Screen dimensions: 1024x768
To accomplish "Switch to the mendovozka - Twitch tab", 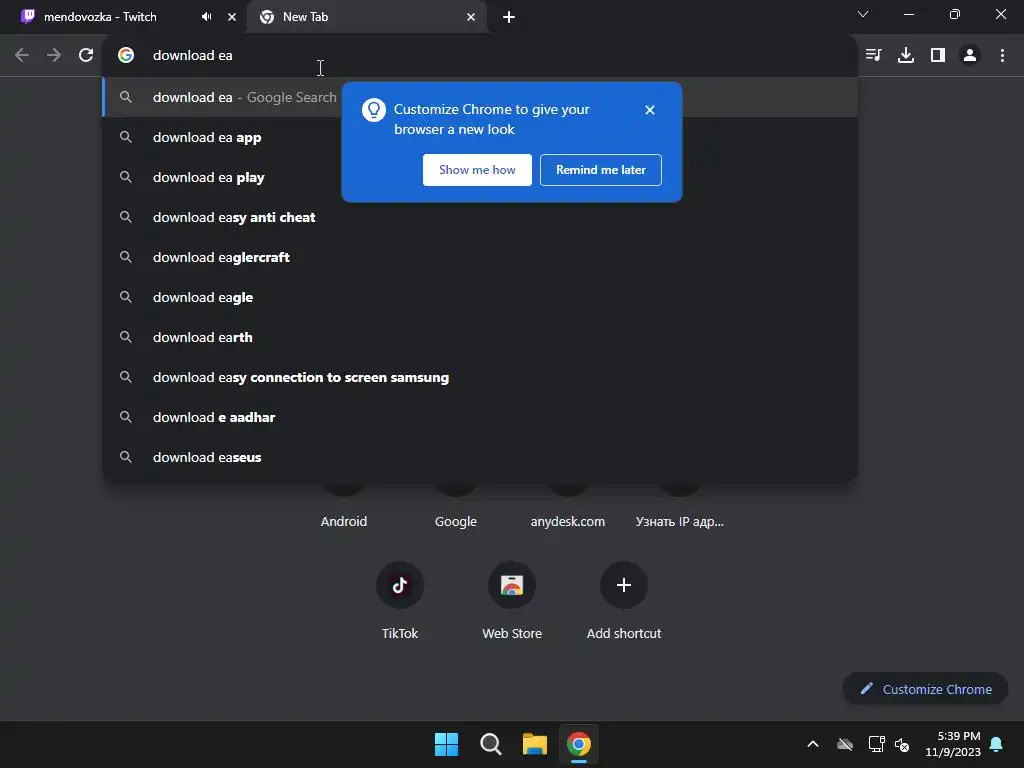I will 122,17.
